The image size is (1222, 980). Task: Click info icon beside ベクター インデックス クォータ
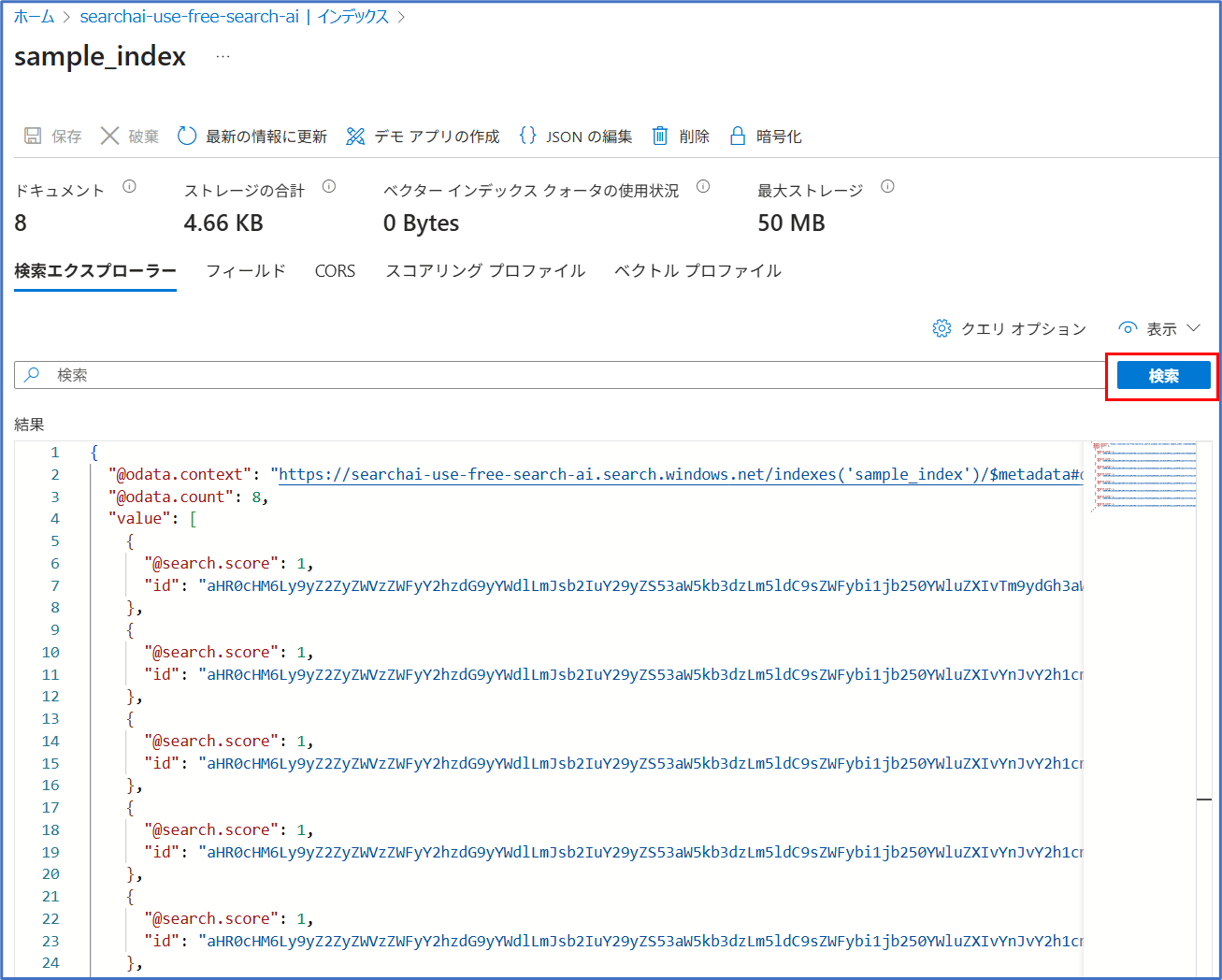(x=703, y=187)
